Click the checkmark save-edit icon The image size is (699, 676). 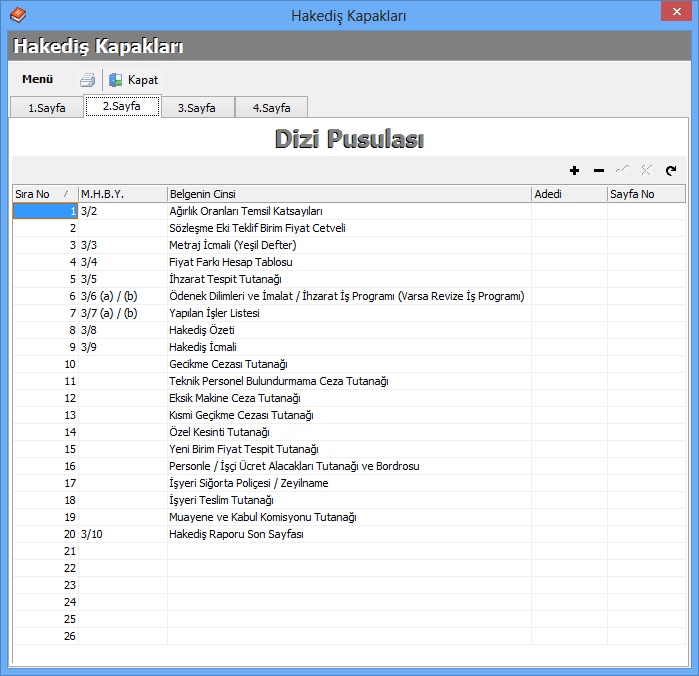pyautogui.click(x=622, y=171)
